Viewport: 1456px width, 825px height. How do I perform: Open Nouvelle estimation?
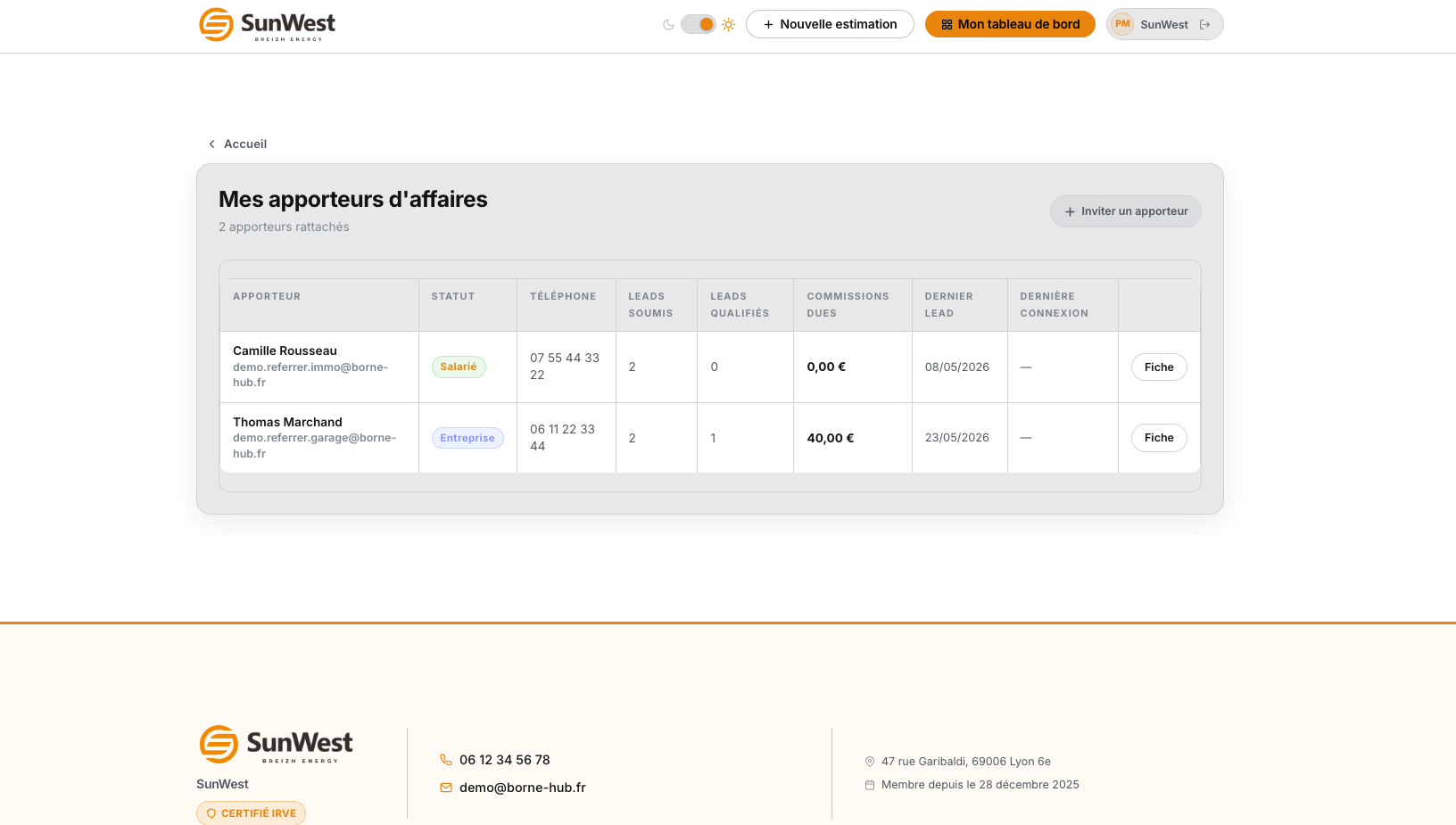point(830,24)
